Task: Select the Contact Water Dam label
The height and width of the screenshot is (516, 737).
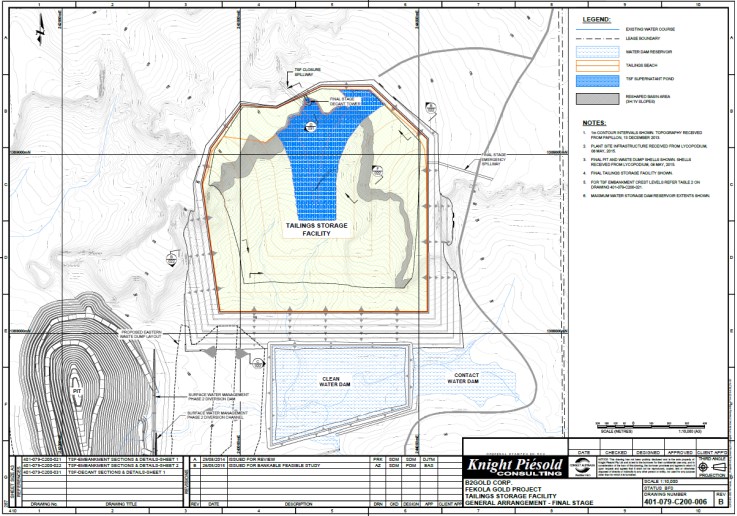Action: pos(463,378)
